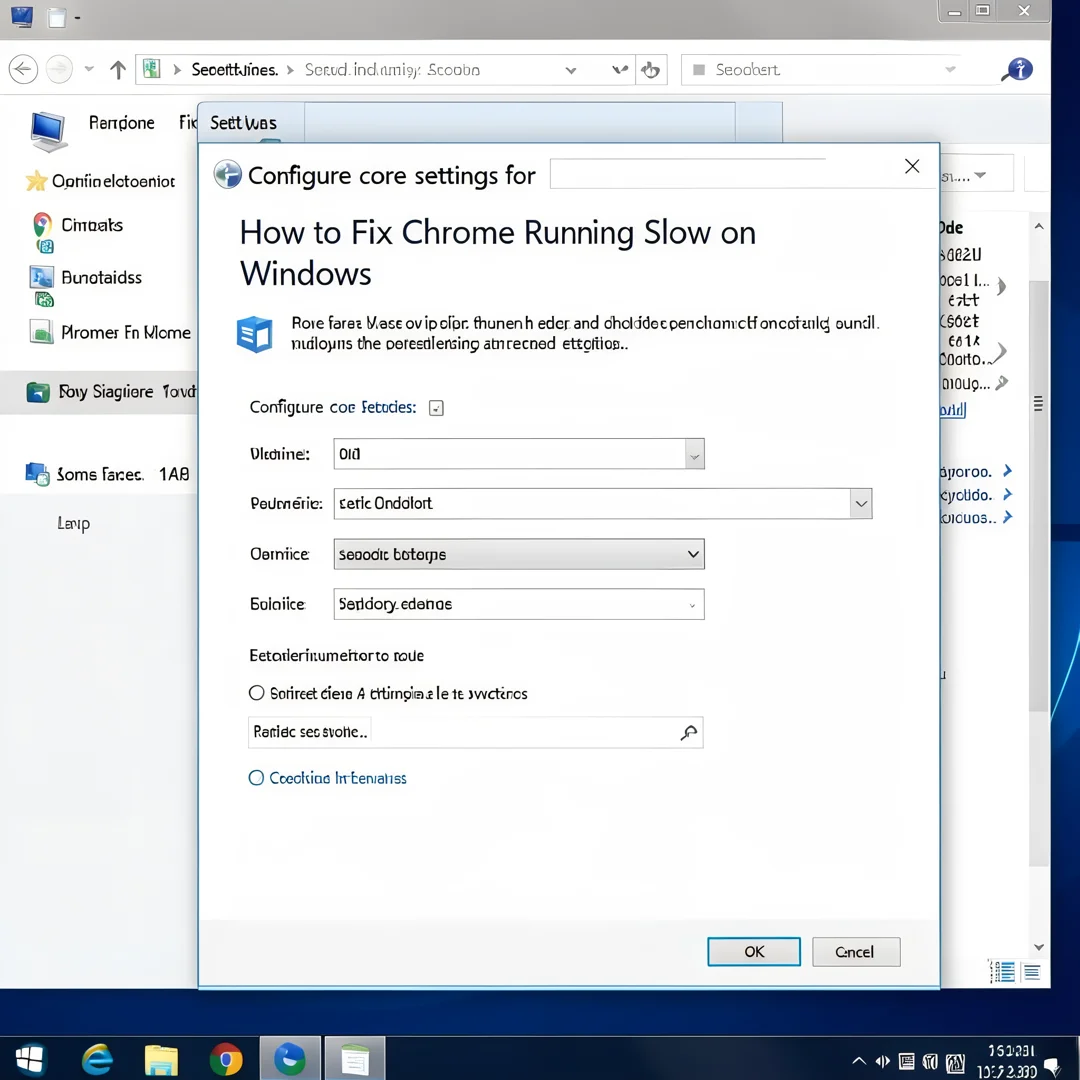Click the search magnifier icon in field

[x=689, y=732]
